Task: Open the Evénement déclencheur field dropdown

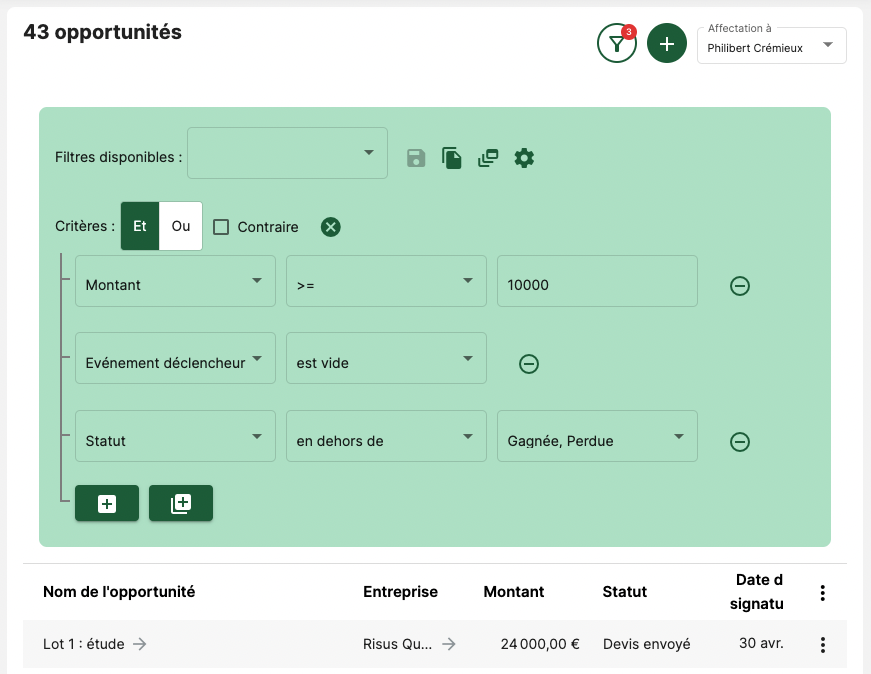Action: pos(176,358)
